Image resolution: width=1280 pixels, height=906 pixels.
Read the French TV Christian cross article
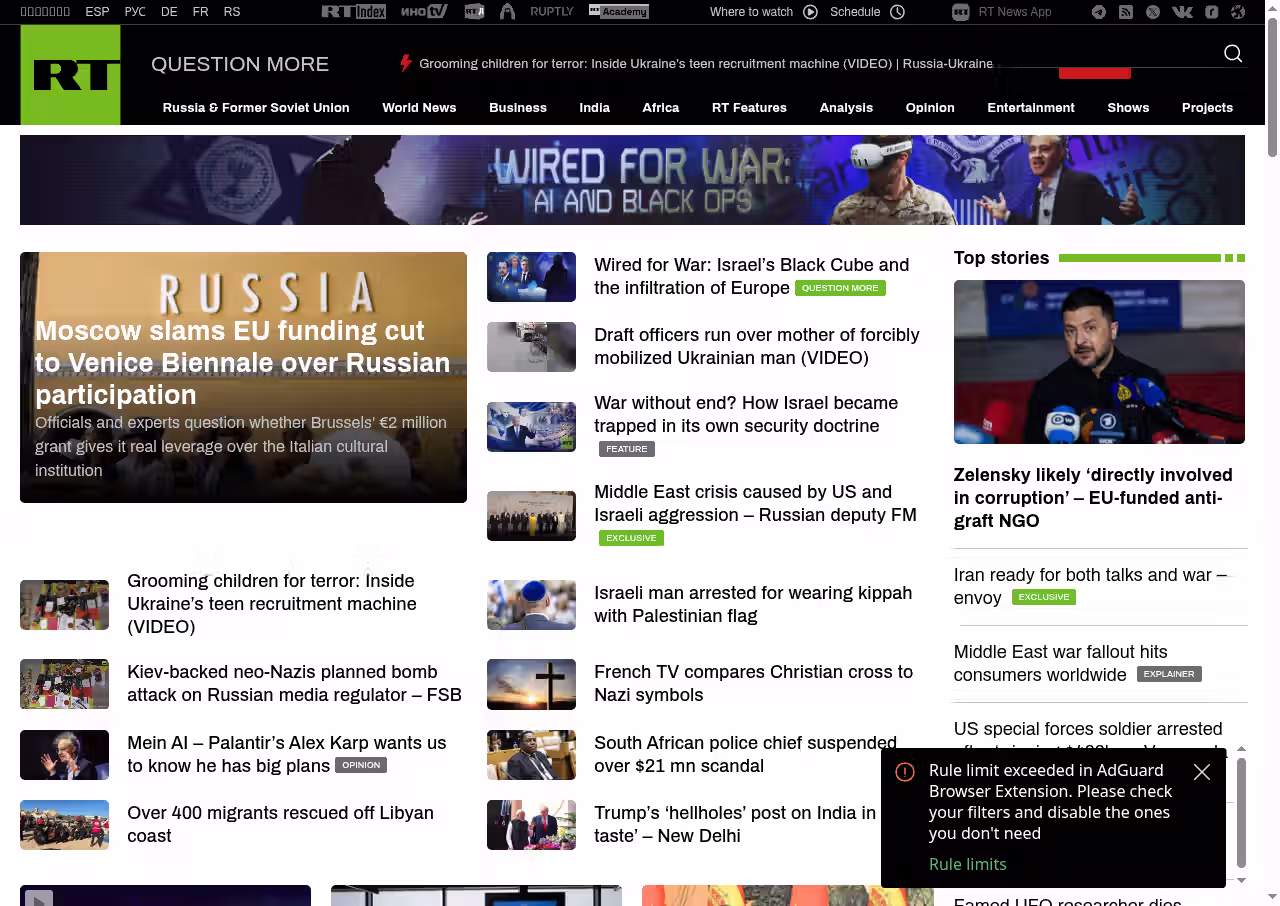[753, 683]
